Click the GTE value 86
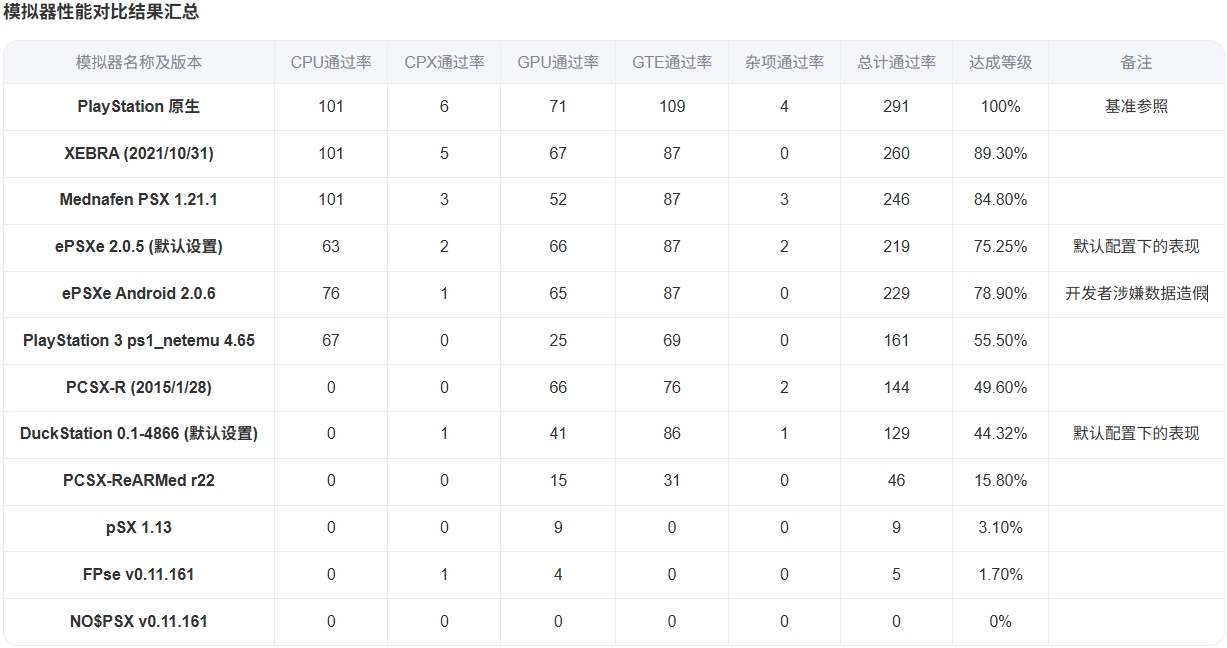1227x648 pixels. (672, 433)
